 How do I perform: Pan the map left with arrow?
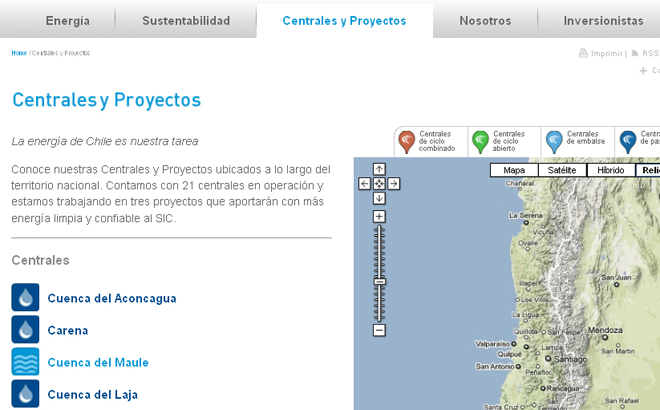pyautogui.click(x=365, y=184)
